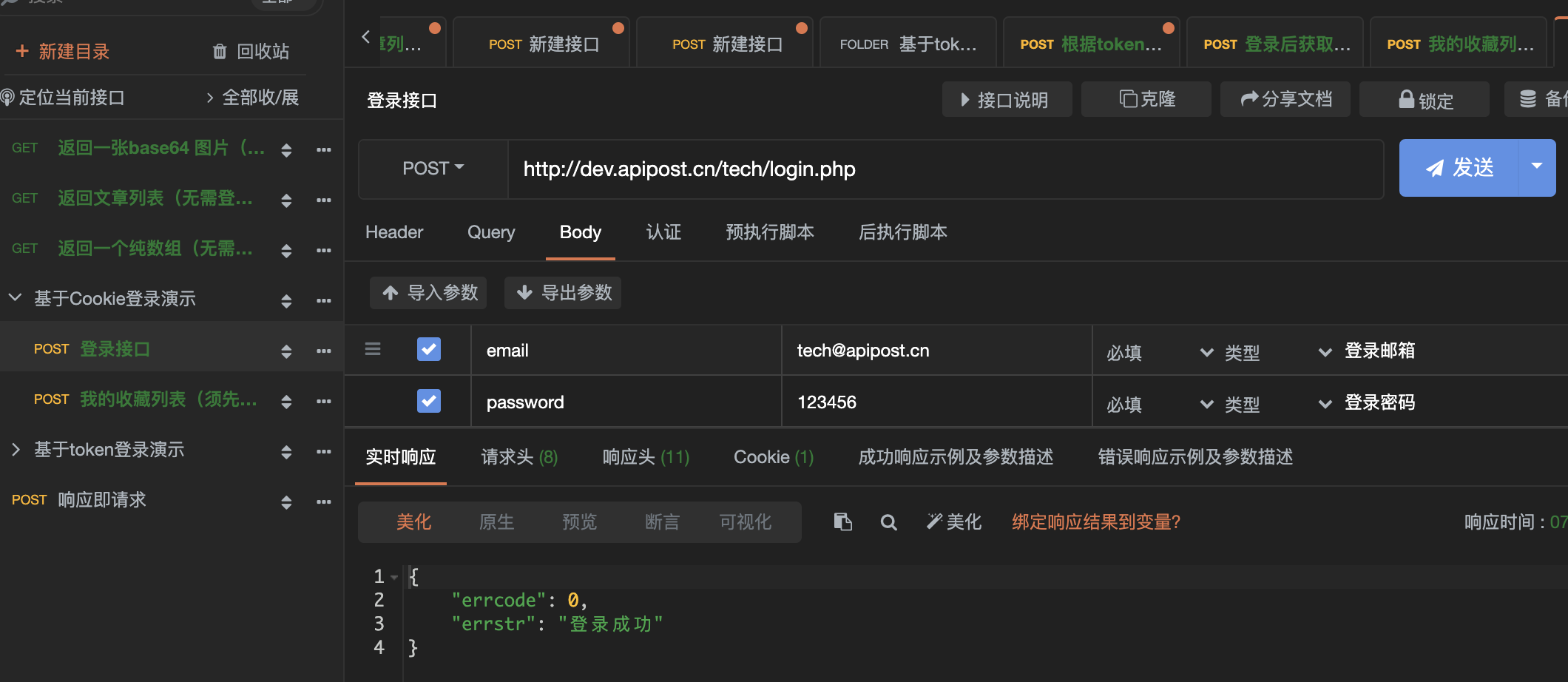Viewport: 1568px width, 682px height.
Task: Click the plus icon for 新建目录
Action: tap(22, 51)
